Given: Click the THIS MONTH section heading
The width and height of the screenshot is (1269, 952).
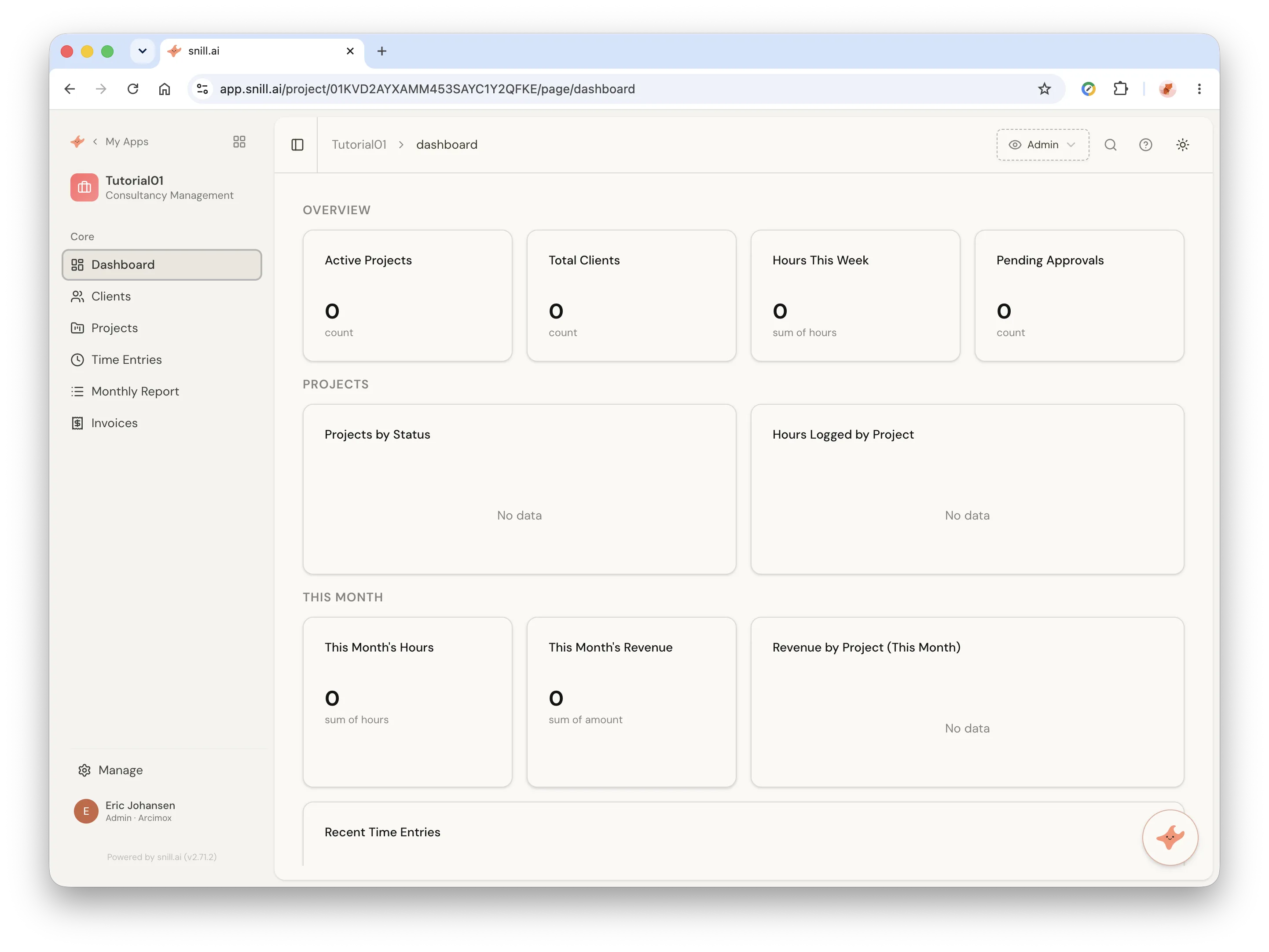Looking at the screenshot, I should pos(343,597).
